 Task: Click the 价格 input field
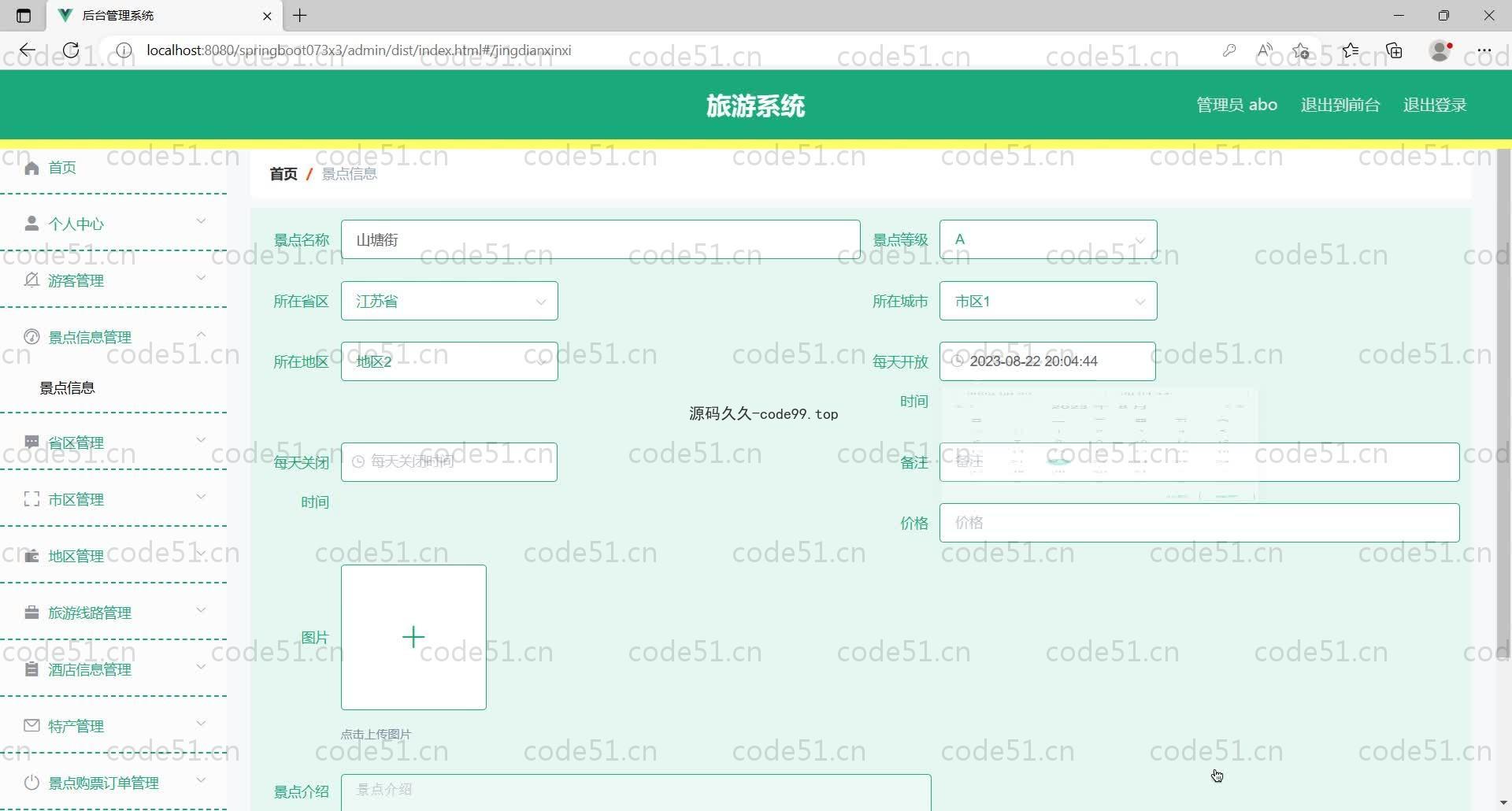coord(1199,523)
